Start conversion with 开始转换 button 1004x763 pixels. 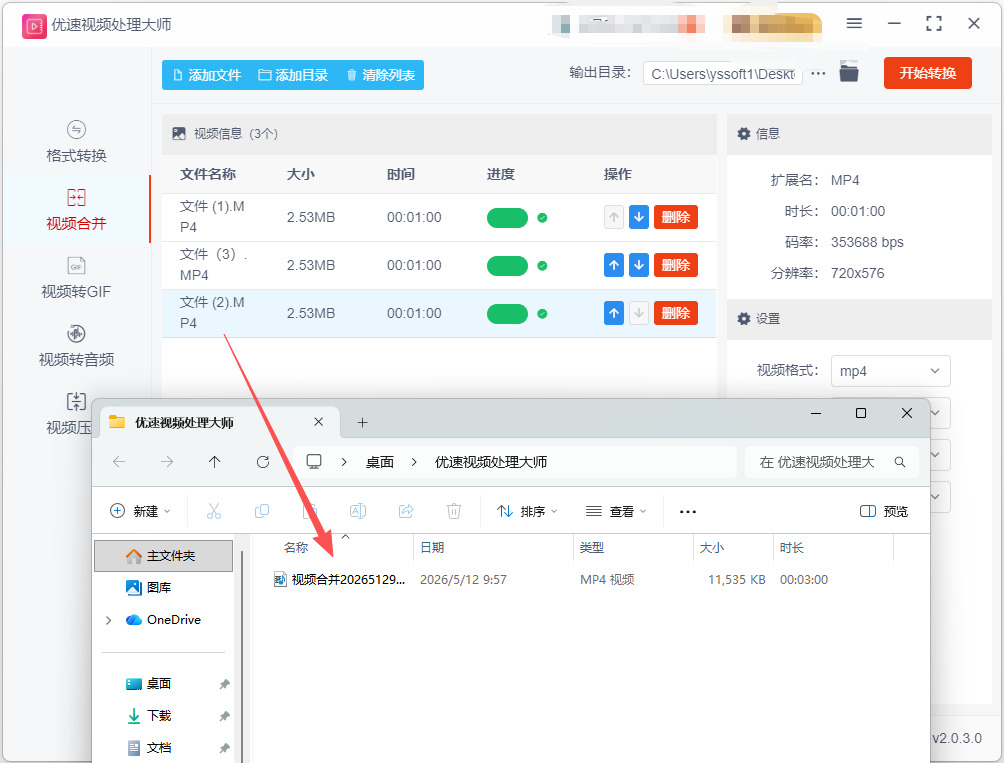click(927, 73)
